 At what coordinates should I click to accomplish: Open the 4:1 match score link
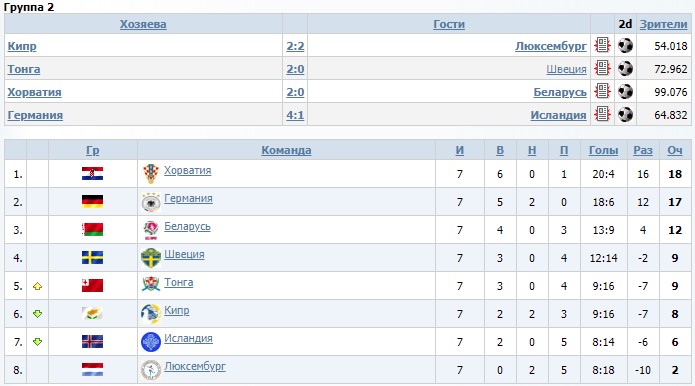click(x=295, y=115)
